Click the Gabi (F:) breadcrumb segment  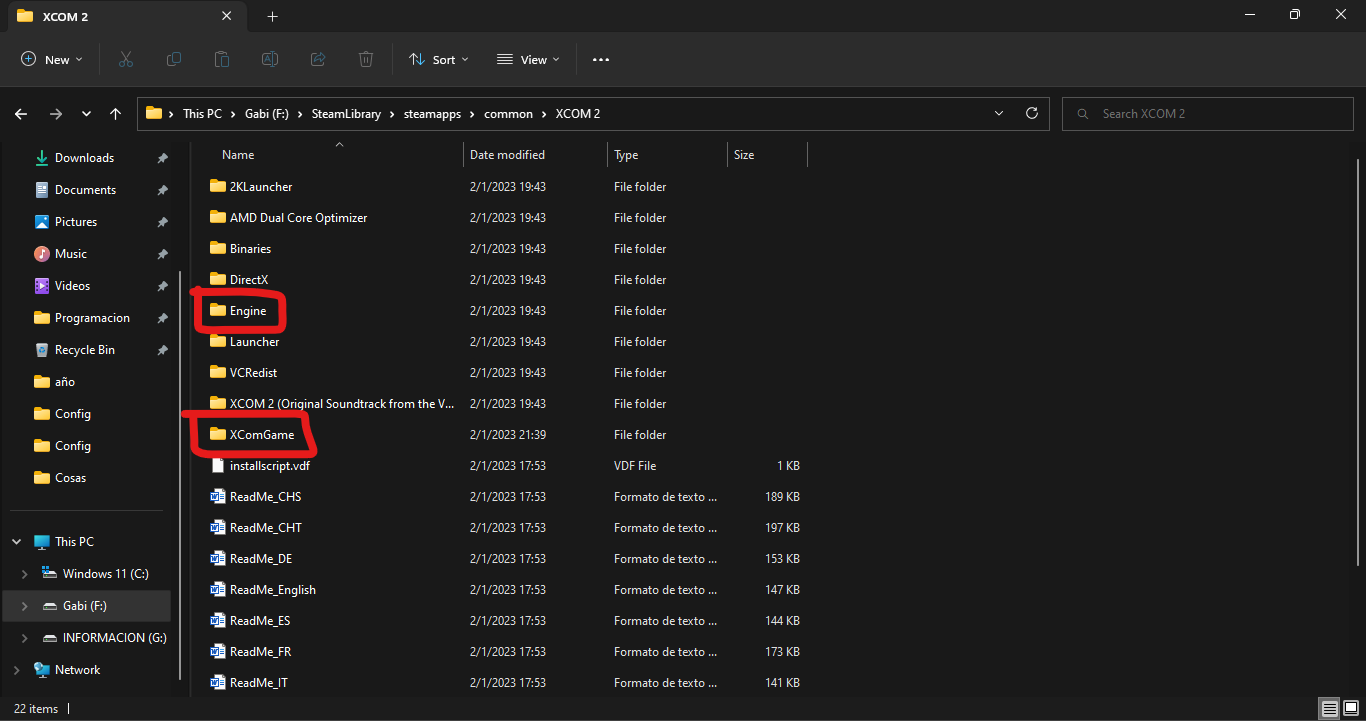pos(267,114)
